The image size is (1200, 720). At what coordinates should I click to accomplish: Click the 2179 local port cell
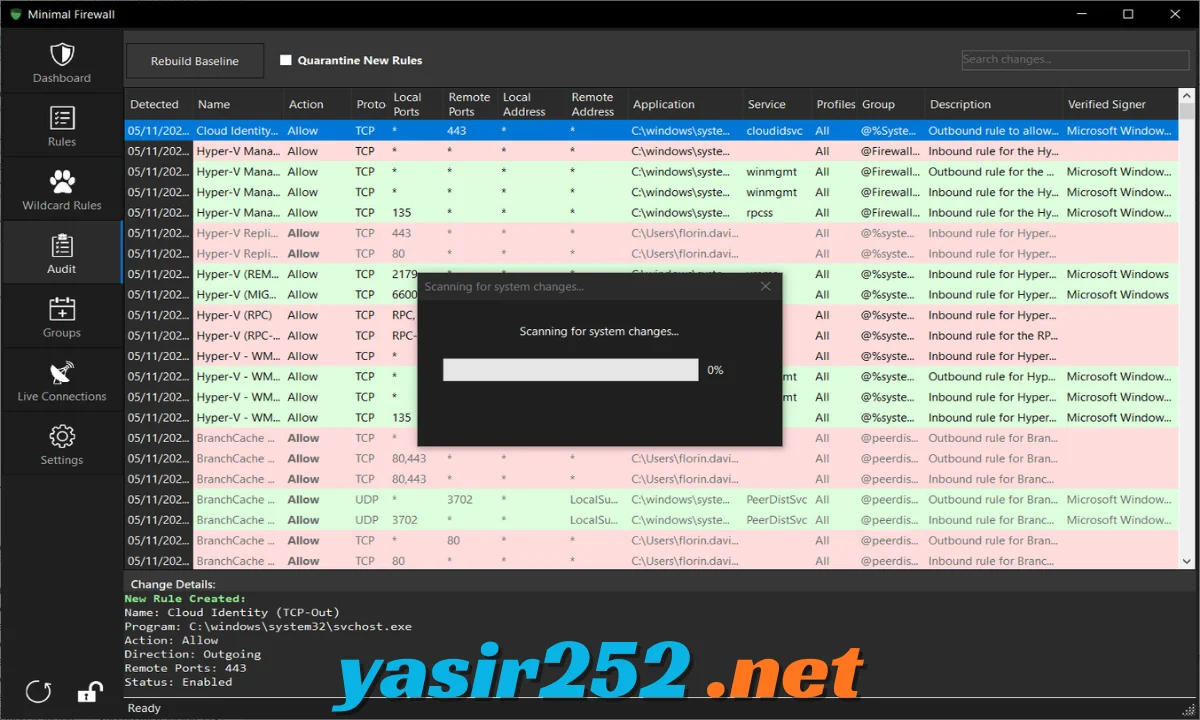(405, 274)
